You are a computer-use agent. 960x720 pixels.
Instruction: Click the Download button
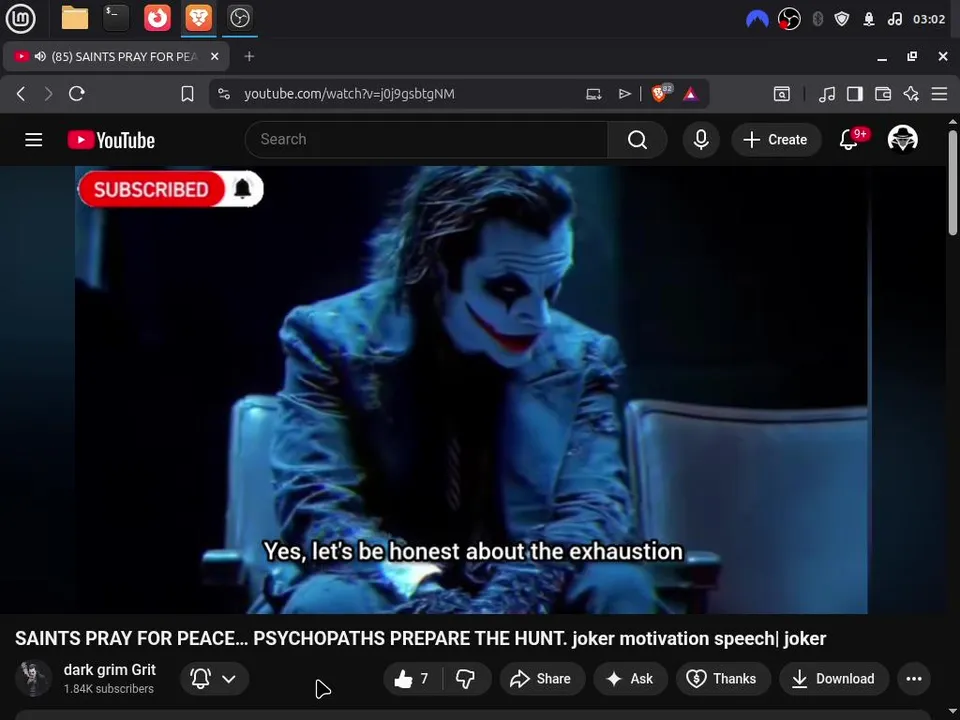pyautogui.click(x=834, y=678)
